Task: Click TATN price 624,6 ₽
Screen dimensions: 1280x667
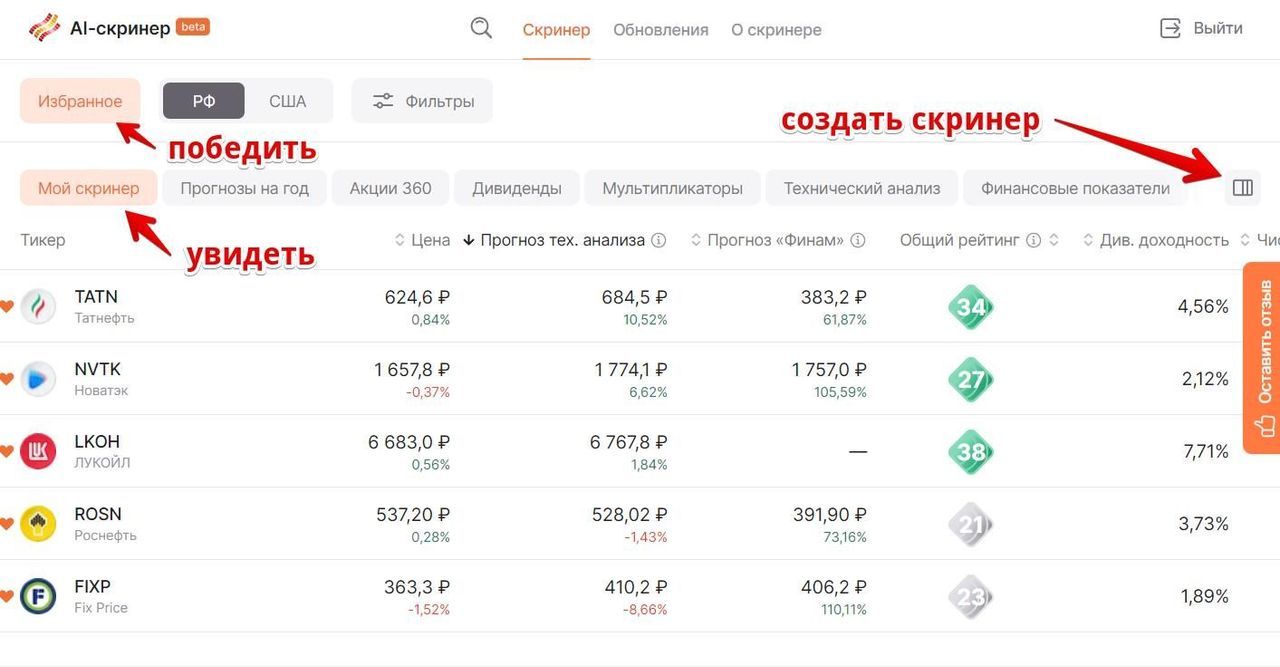Action: click(x=418, y=297)
